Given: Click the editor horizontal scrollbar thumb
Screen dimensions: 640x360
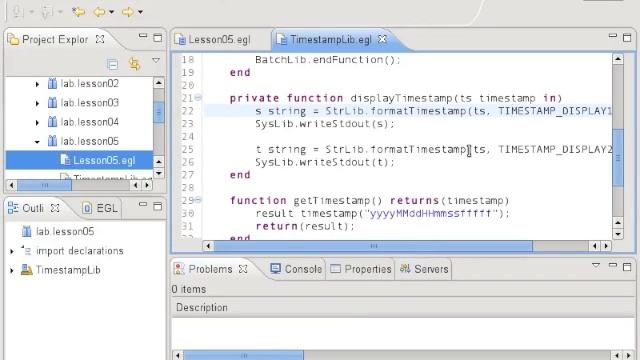Looking at the screenshot, I should click(373, 246).
